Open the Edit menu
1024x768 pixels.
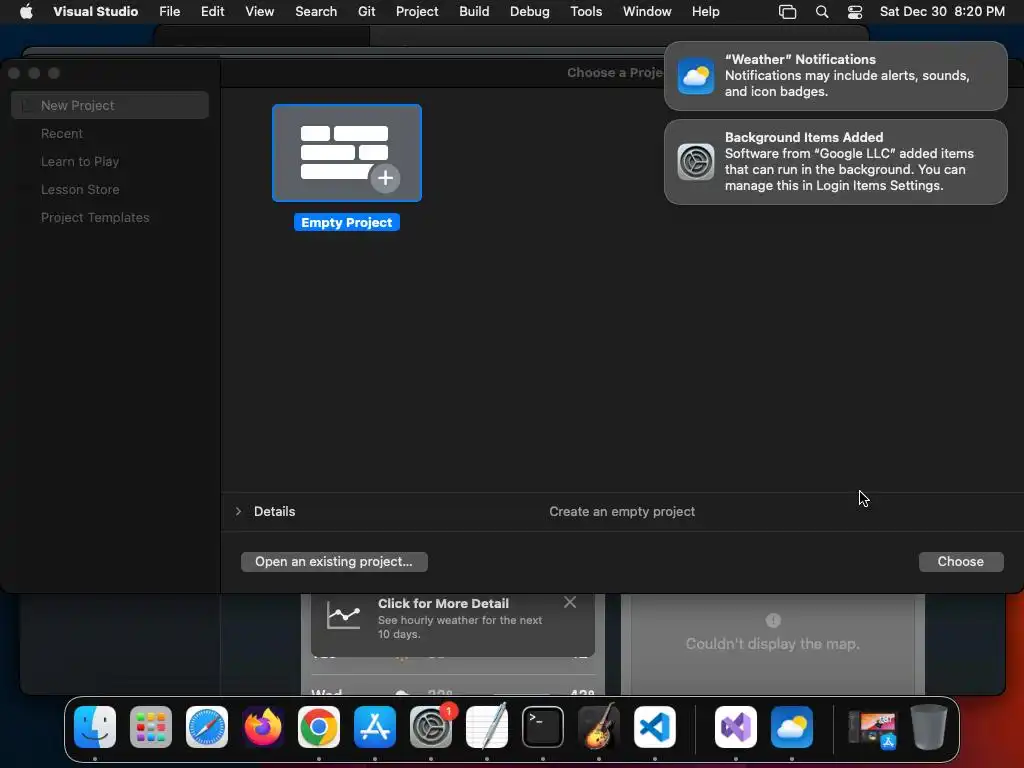(x=212, y=12)
